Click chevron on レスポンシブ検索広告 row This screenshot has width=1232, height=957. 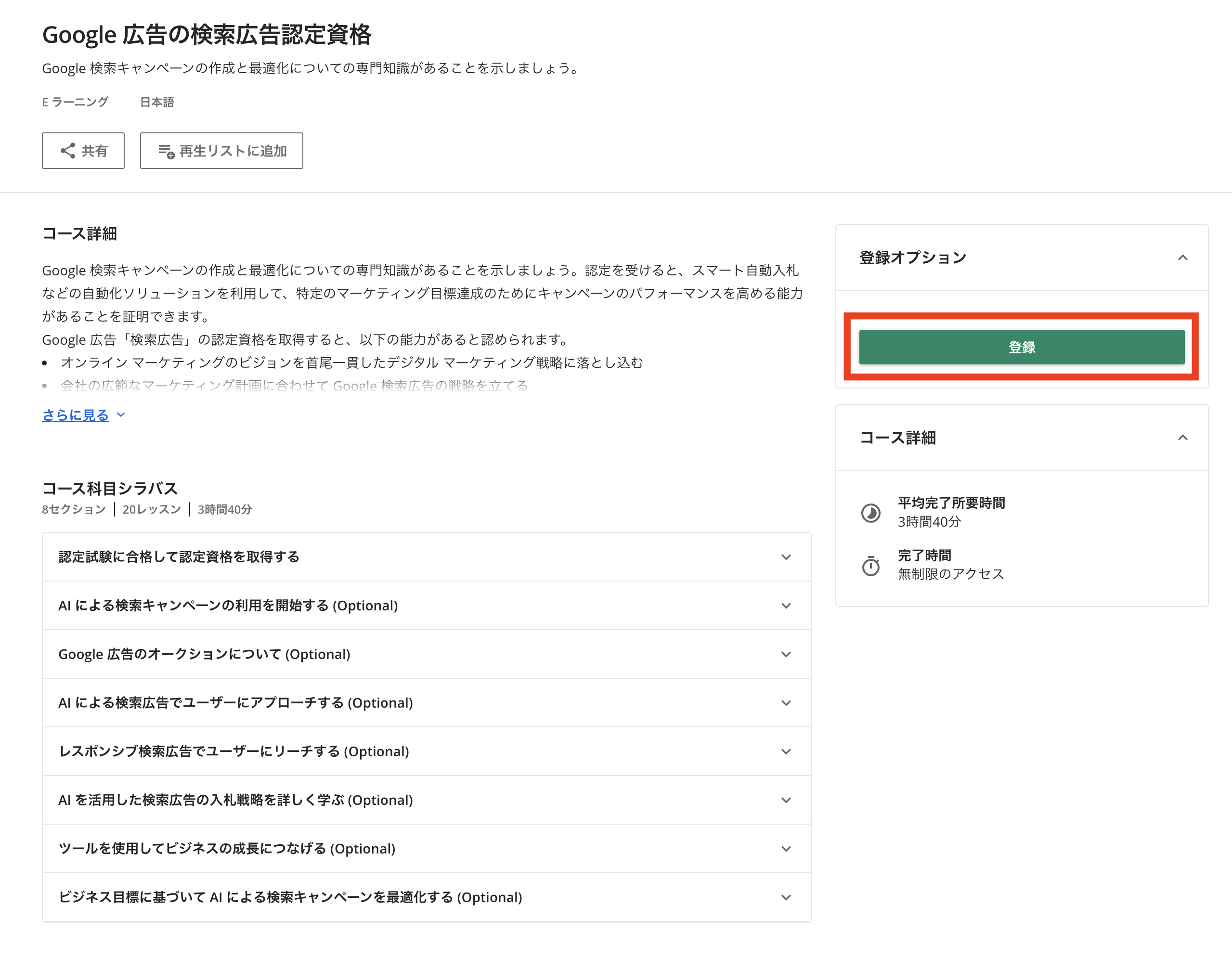click(786, 751)
